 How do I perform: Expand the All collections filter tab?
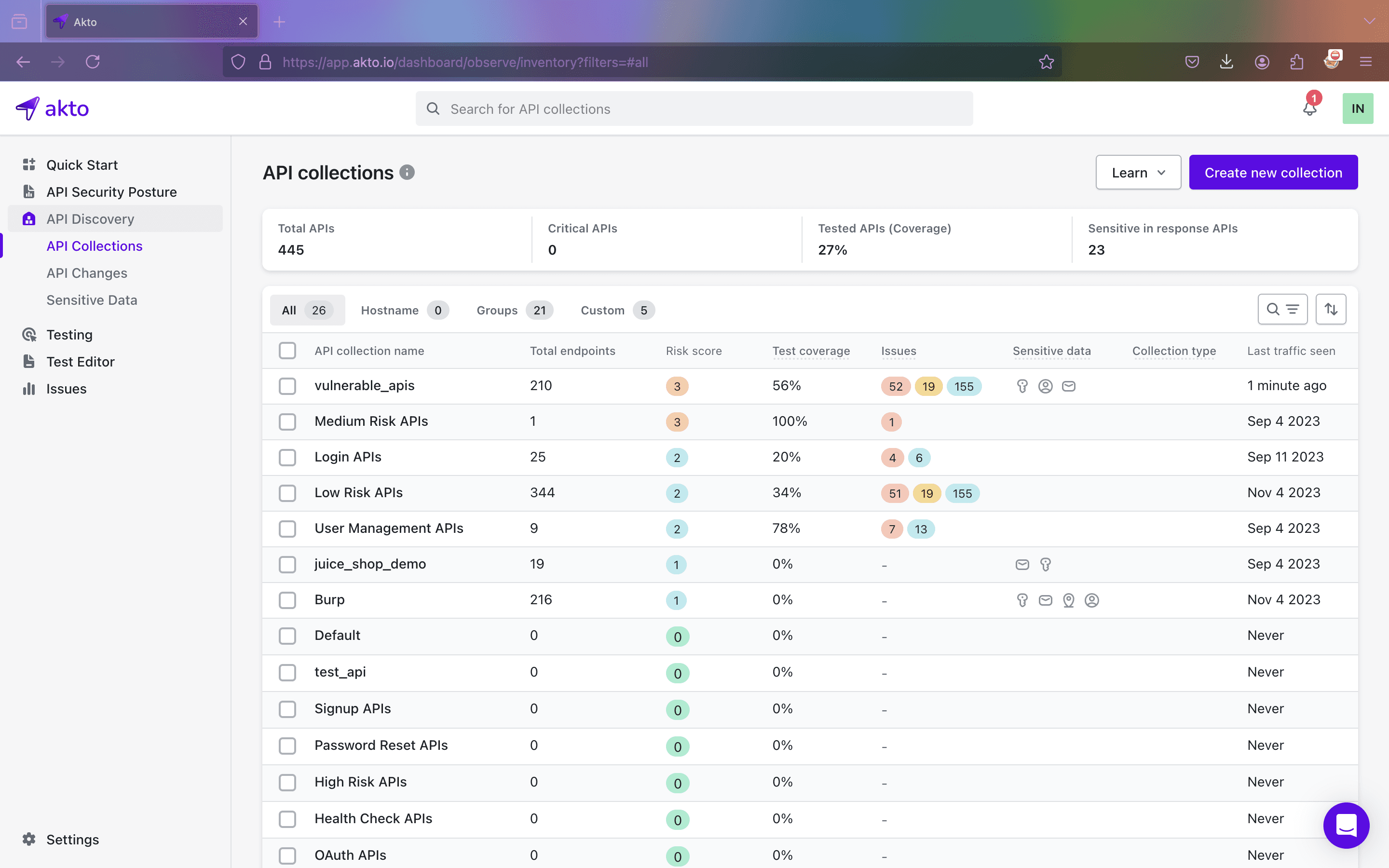pyautogui.click(x=304, y=310)
